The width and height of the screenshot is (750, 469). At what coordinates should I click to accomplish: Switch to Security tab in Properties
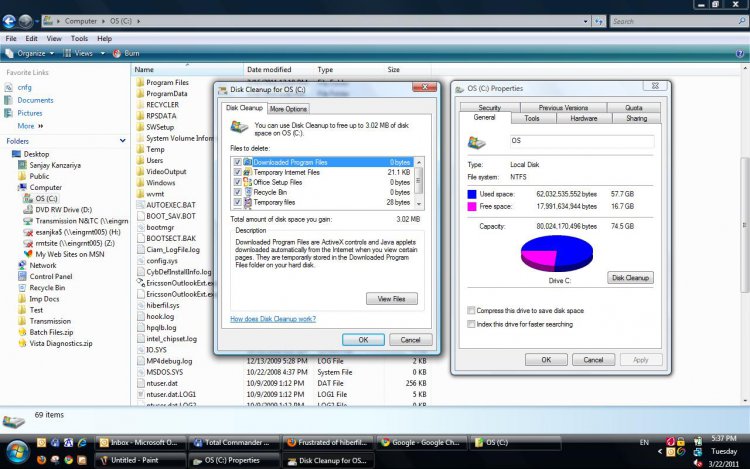coord(490,108)
